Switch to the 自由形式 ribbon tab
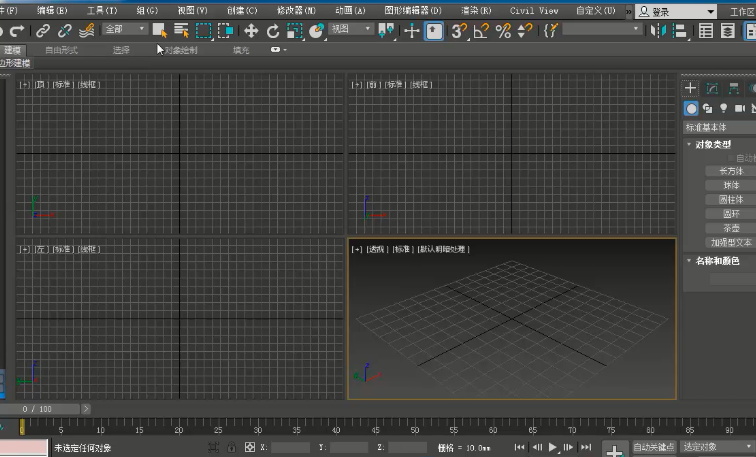The height and width of the screenshot is (457, 756). click(61, 50)
